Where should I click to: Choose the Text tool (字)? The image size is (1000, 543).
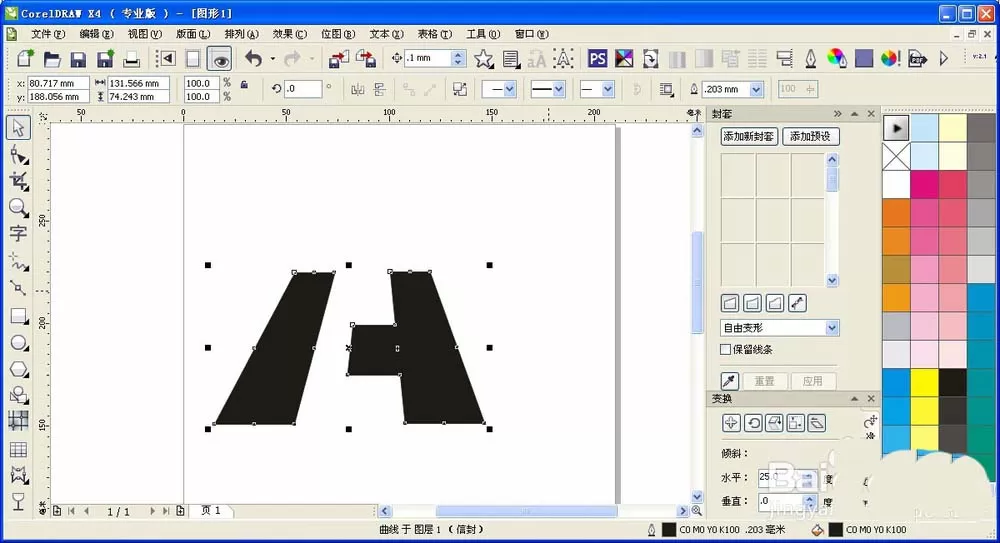tap(18, 234)
